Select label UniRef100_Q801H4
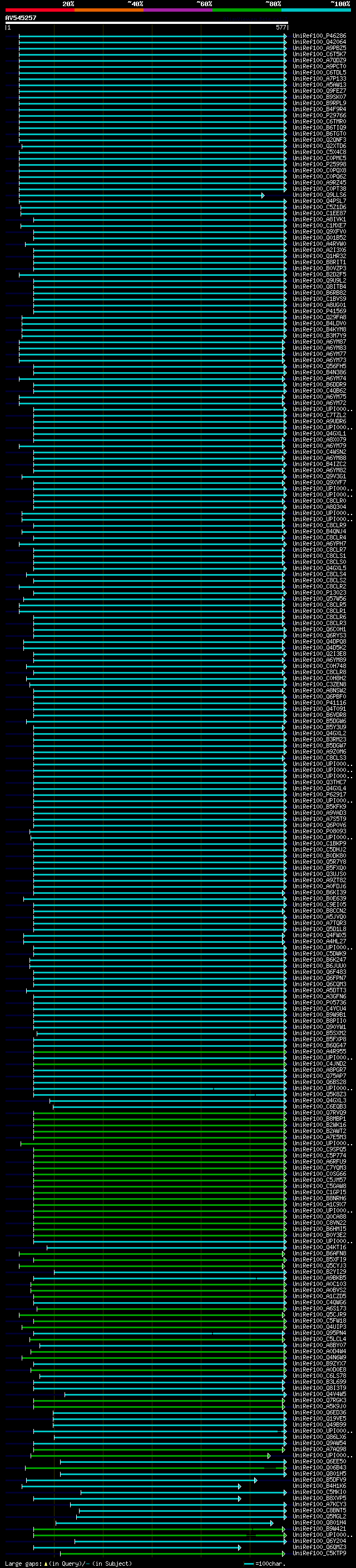356x1568 pixels. pos(319,1522)
